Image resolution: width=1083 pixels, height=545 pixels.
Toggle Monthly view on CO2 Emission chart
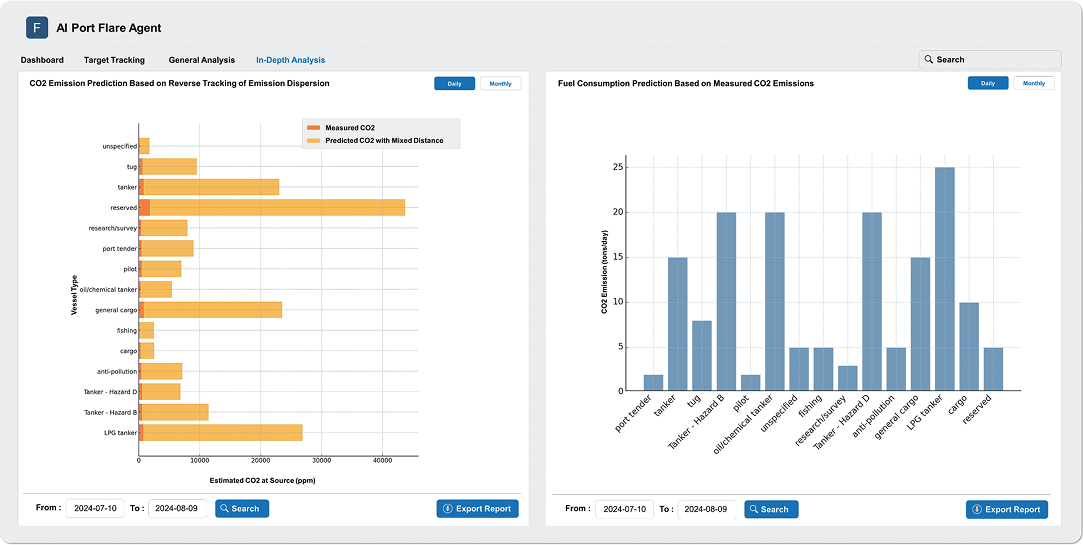501,84
